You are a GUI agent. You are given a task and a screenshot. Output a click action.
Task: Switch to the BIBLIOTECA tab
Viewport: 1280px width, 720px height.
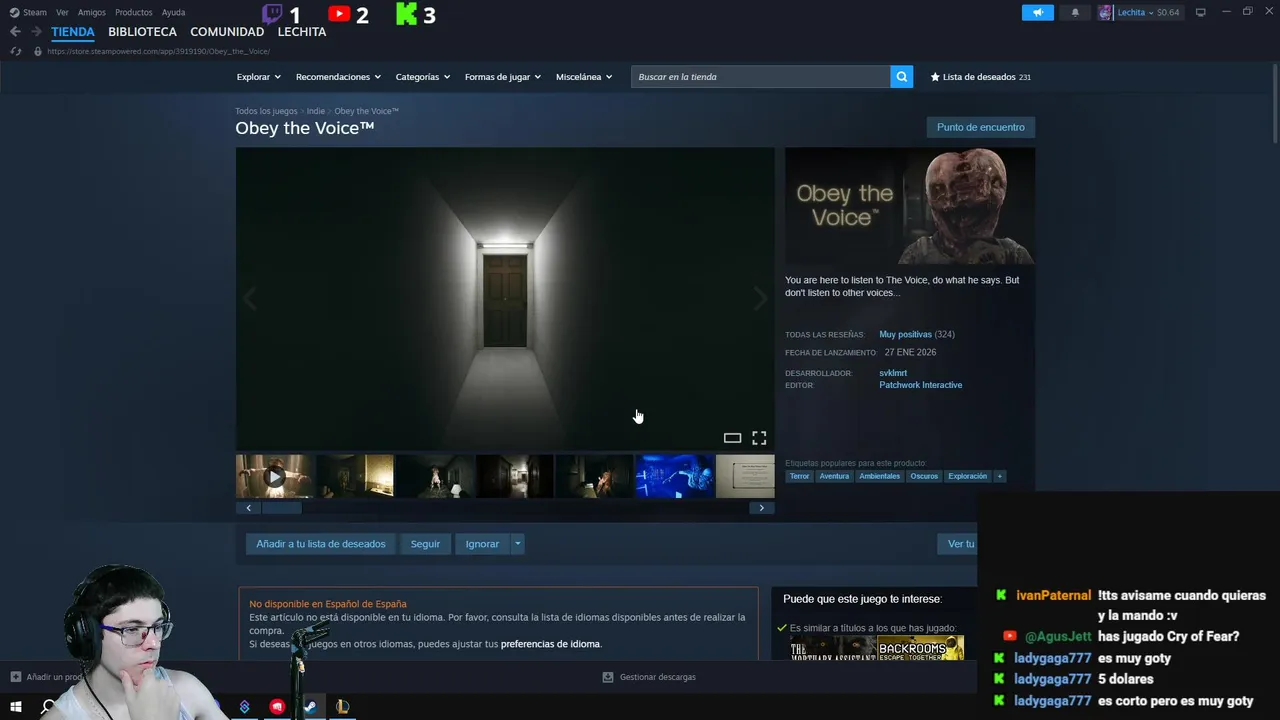pyautogui.click(x=142, y=32)
